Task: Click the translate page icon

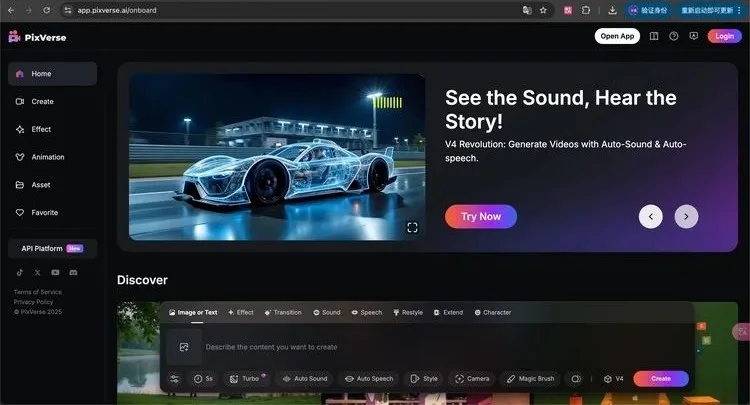Action: tap(527, 10)
